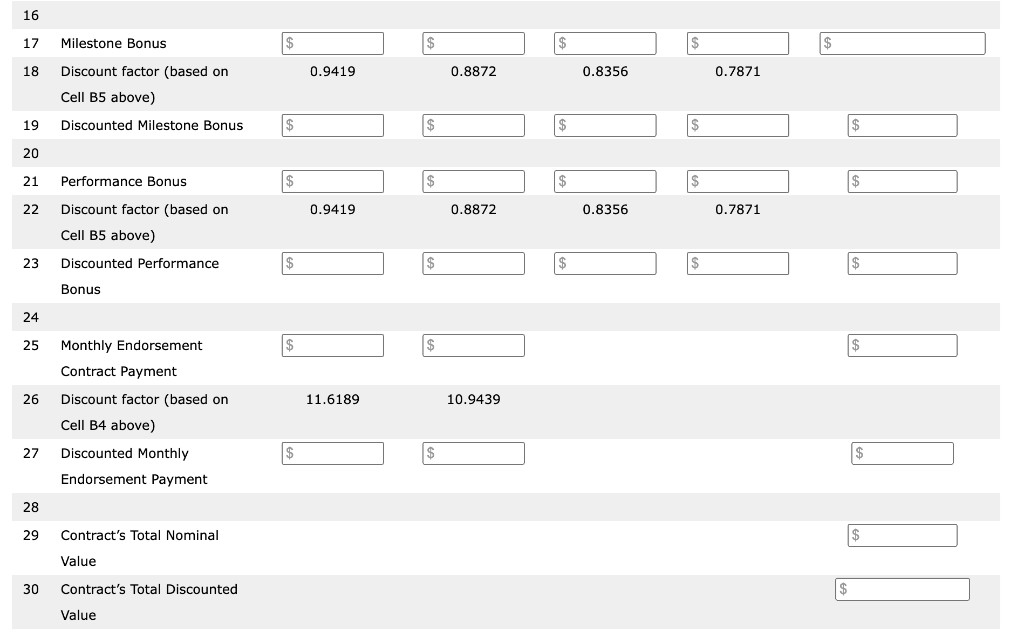Viewport: 1024px width, 643px height.
Task: Select 'Discounted Monthly Endorsement Payment' label
Action: [134, 467]
